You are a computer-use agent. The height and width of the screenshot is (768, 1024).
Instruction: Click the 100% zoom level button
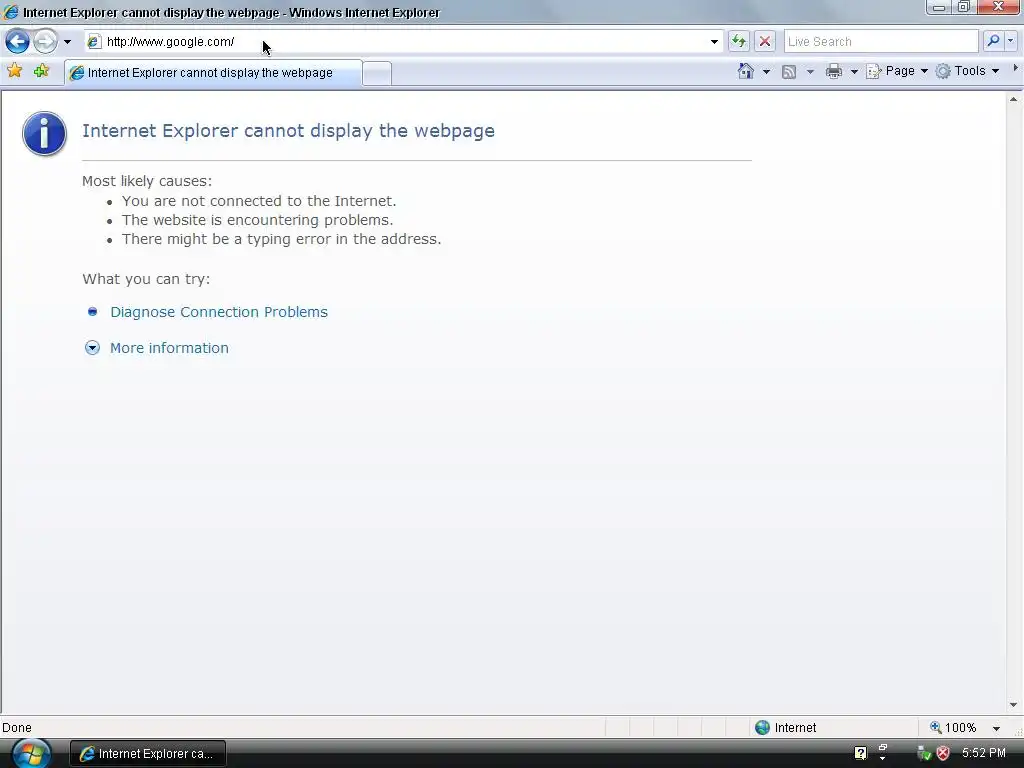coord(953,728)
